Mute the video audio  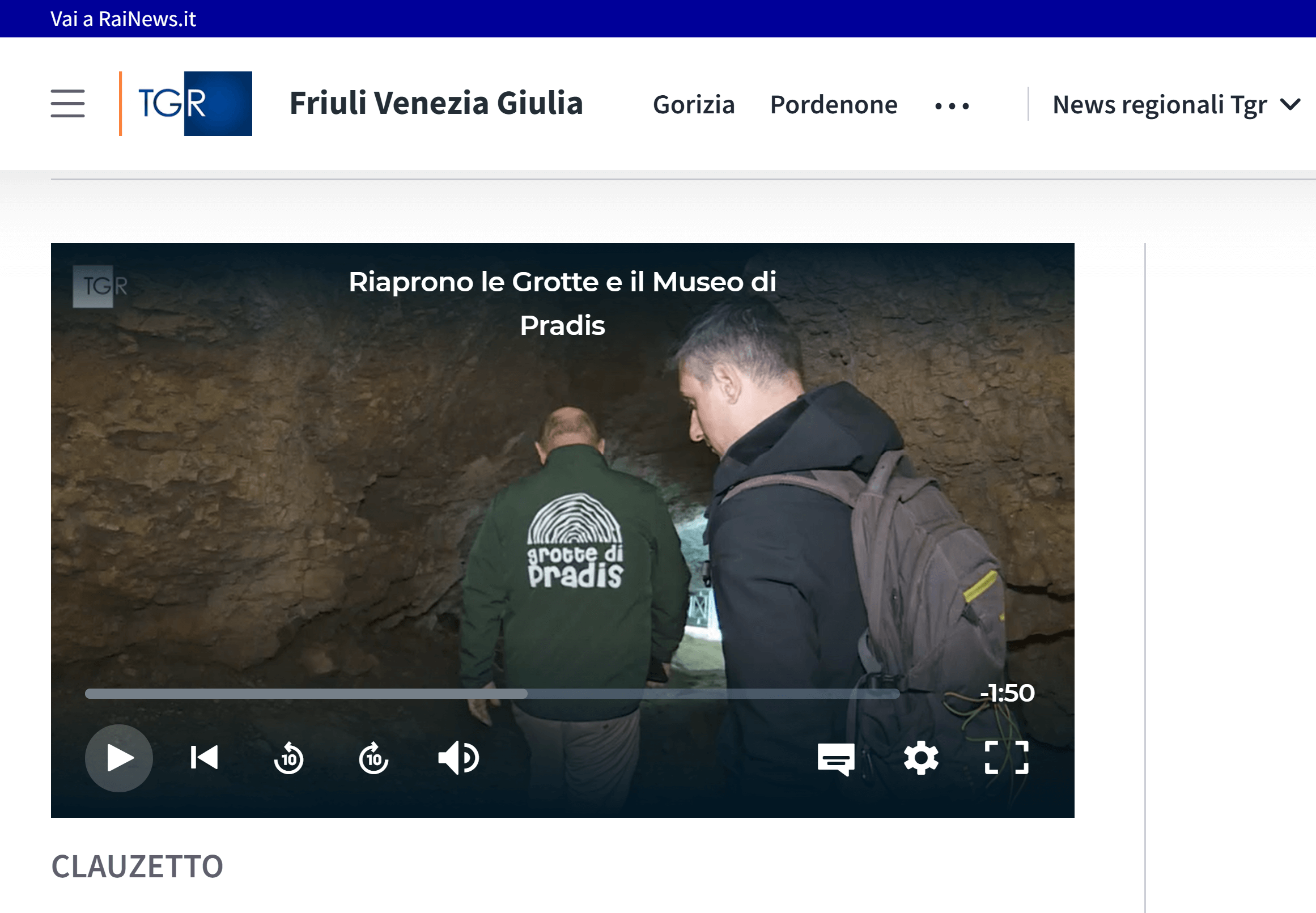tap(459, 758)
